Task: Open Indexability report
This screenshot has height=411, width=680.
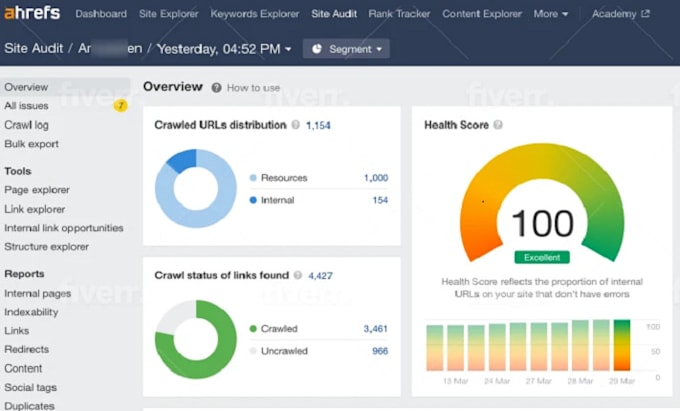Action: 31,312
